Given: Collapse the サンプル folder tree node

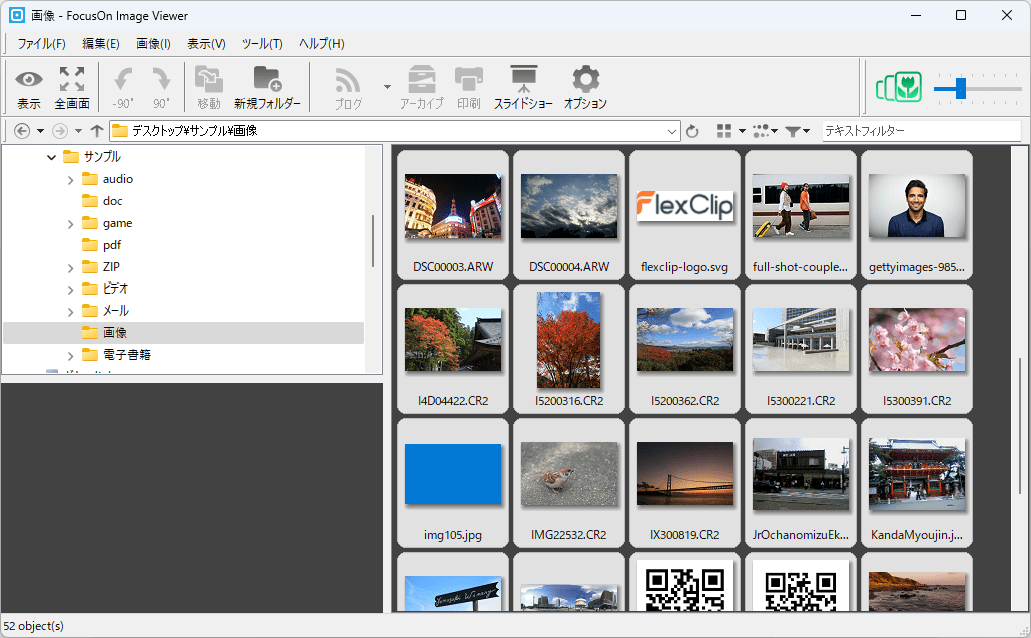Looking at the screenshot, I should [x=51, y=157].
